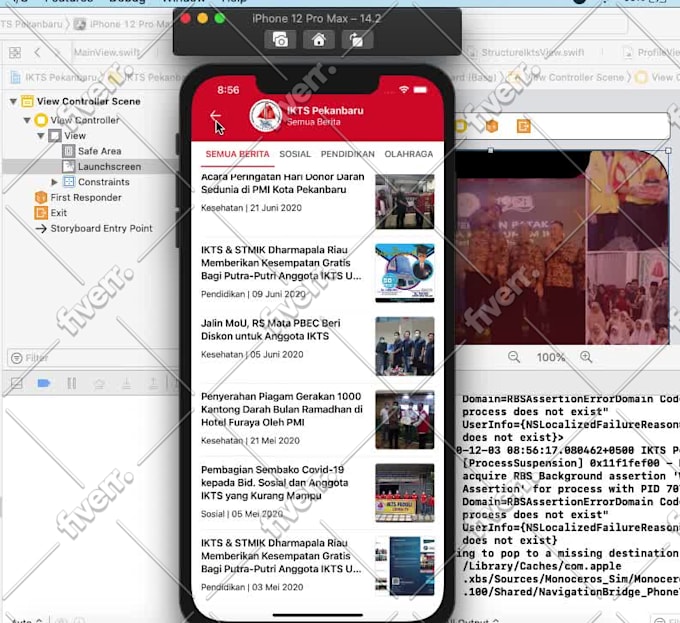
Task: Click thumbnail of Penyerahan Piagam article
Action: (x=405, y=420)
